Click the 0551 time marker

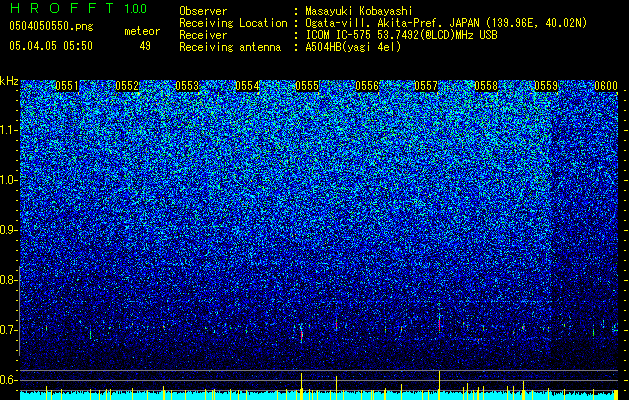pos(67,86)
